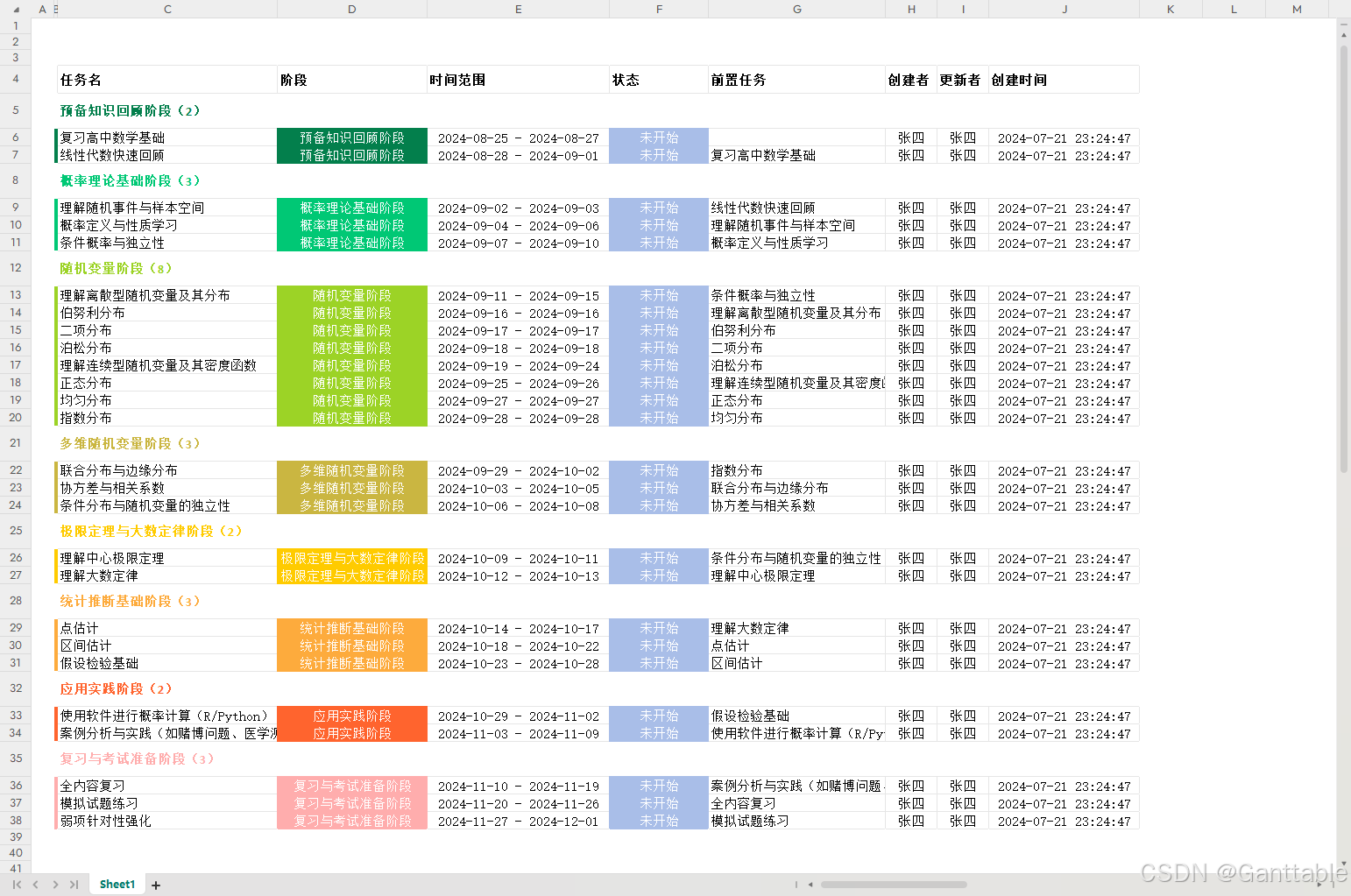Click the 阶段 header cell
Viewport: 1351px width, 896px height.
coord(352,80)
